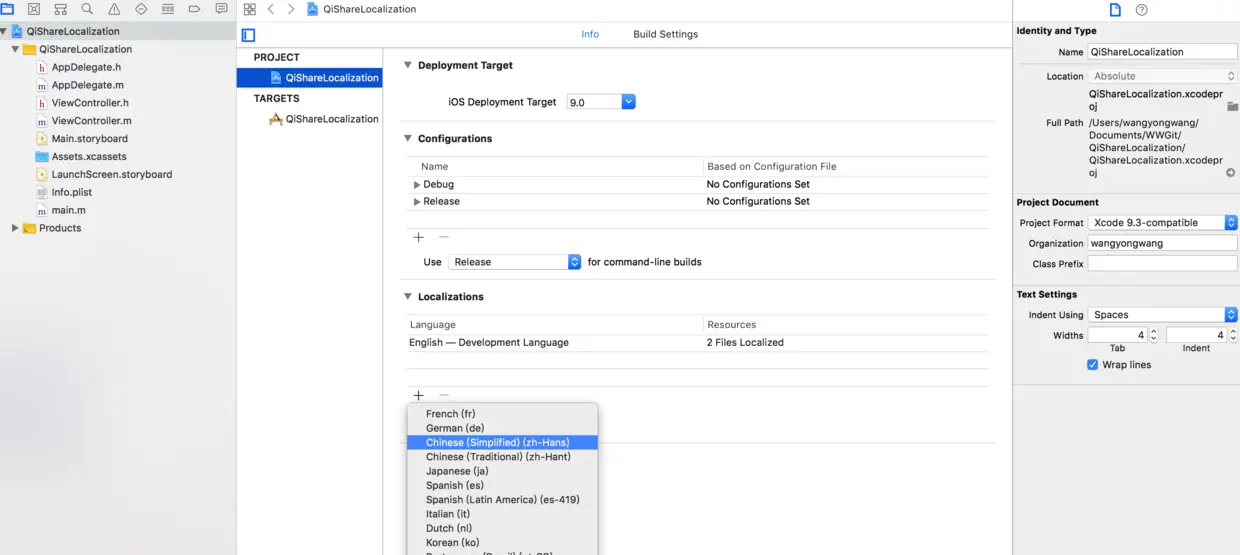Viewport: 1240px width, 555px height.
Task: Choose Dutch (nl) from language menu
Action: pyautogui.click(x=502, y=528)
